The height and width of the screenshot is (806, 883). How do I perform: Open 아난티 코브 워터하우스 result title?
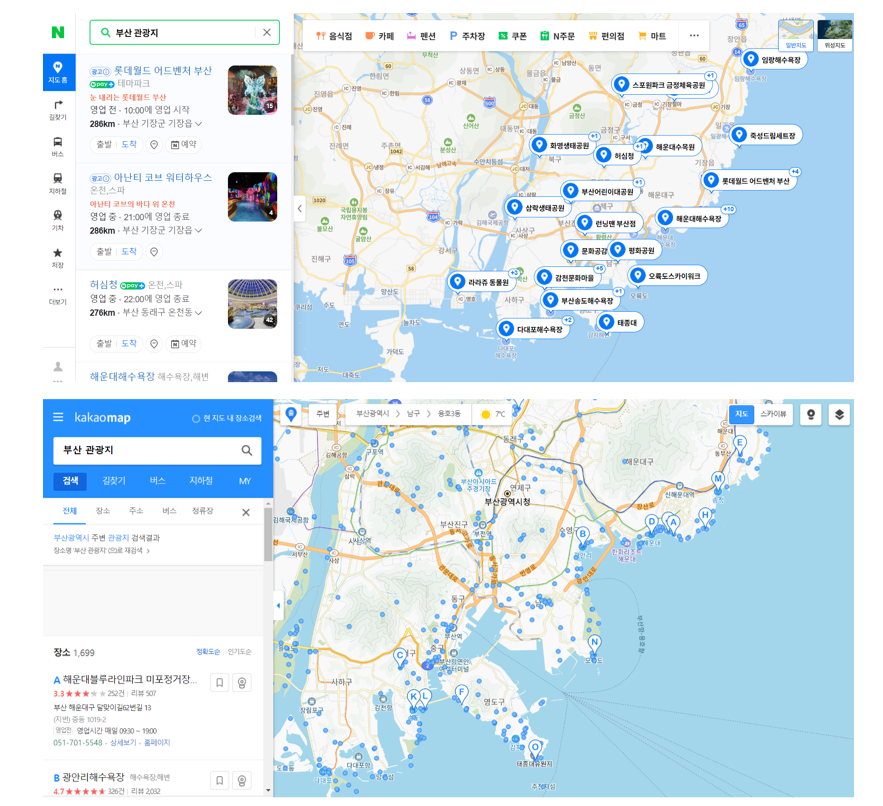163,177
